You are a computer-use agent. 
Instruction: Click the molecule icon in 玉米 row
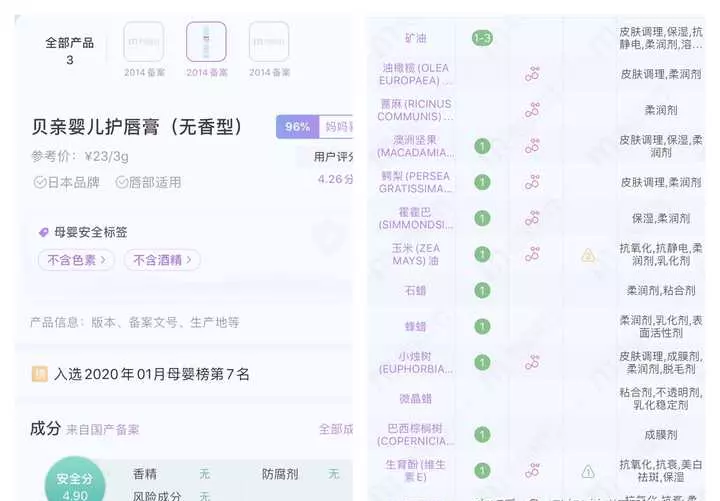coord(532,254)
